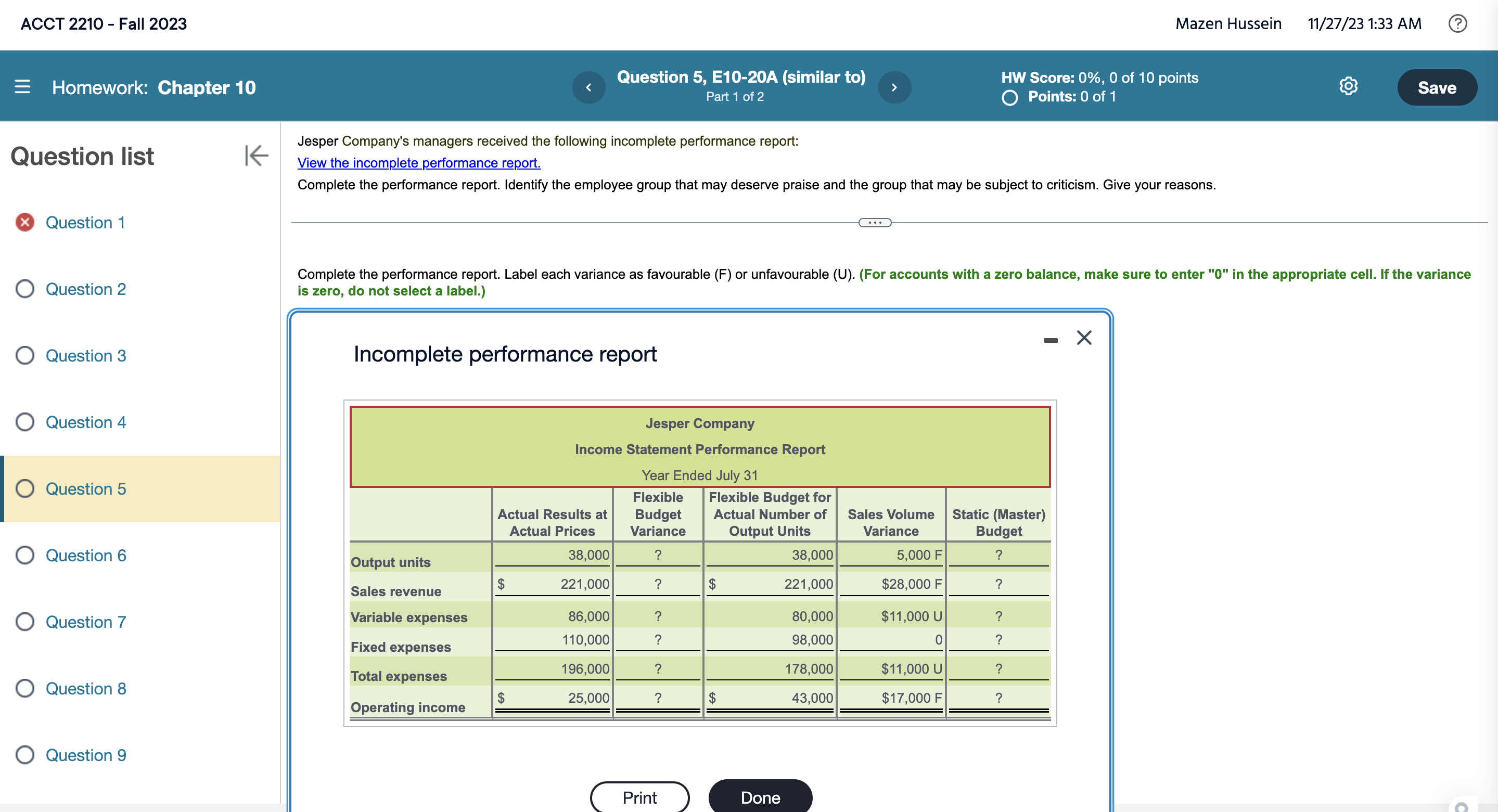Select the Question 6 radio circle
Viewport: 1498px width, 812px height.
click(24, 555)
